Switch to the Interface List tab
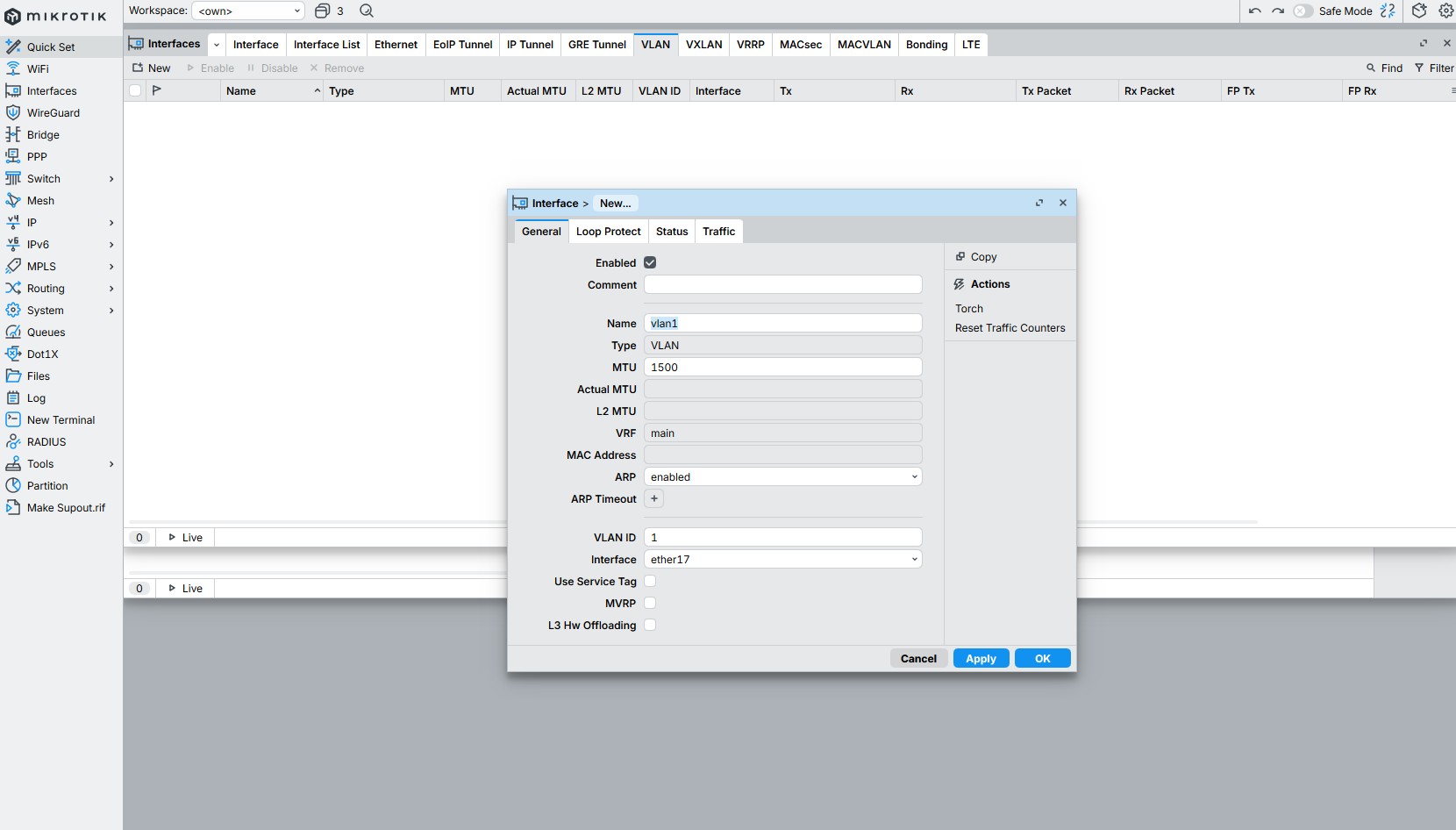This screenshot has width=1456, height=830. pos(326,44)
